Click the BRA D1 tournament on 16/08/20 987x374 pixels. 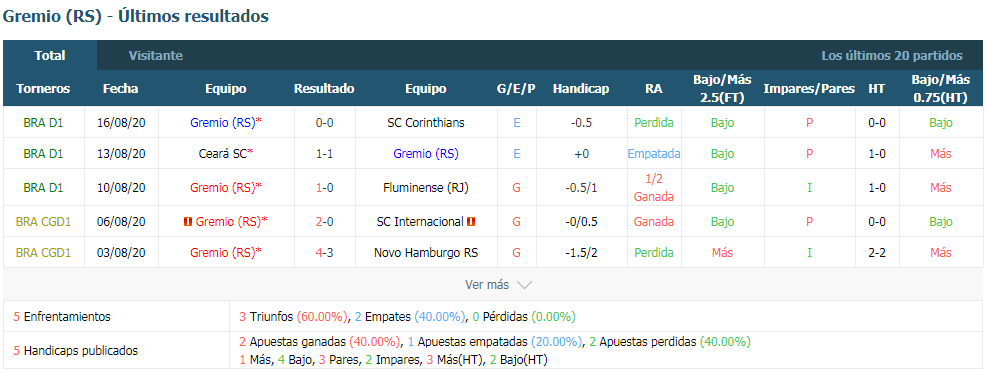pyautogui.click(x=43, y=123)
